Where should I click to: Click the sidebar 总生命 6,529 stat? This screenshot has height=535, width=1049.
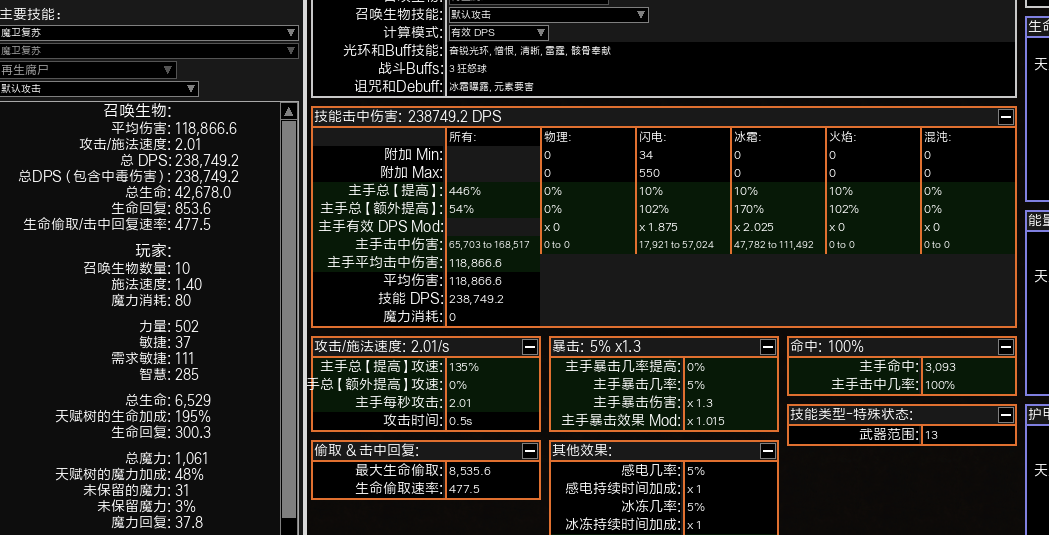[x=168, y=401]
